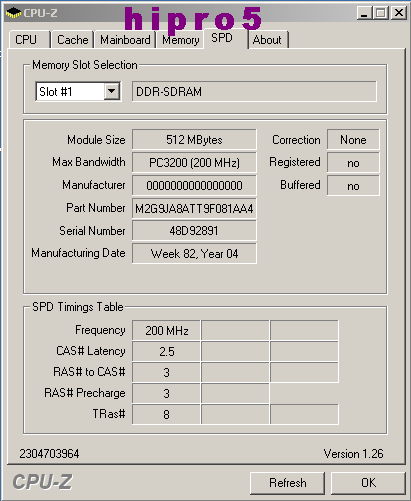Viewport: 411px width, 501px height.
Task: Click the Correction value None
Action: pos(353,139)
